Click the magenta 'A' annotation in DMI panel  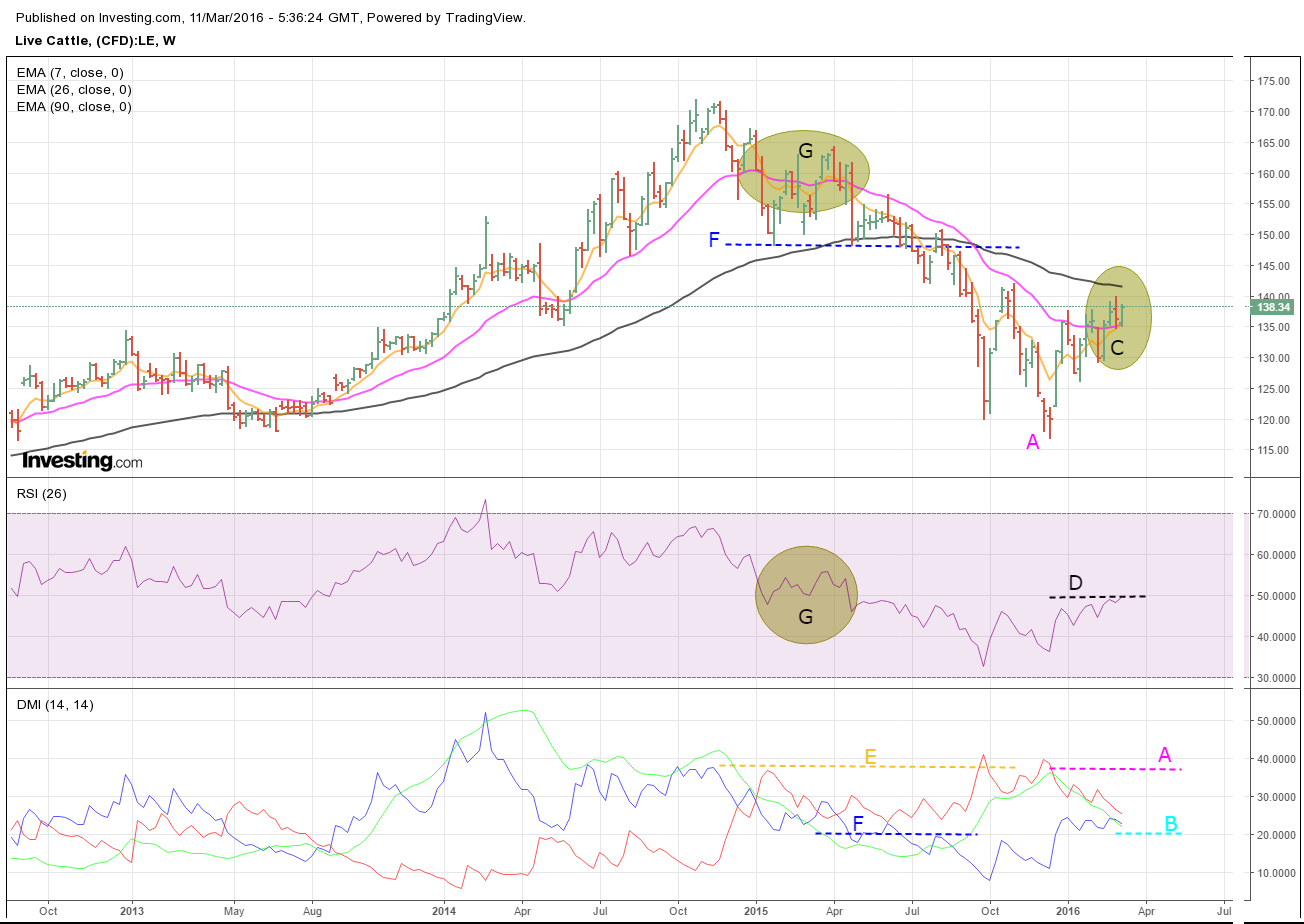coord(1164,754)
